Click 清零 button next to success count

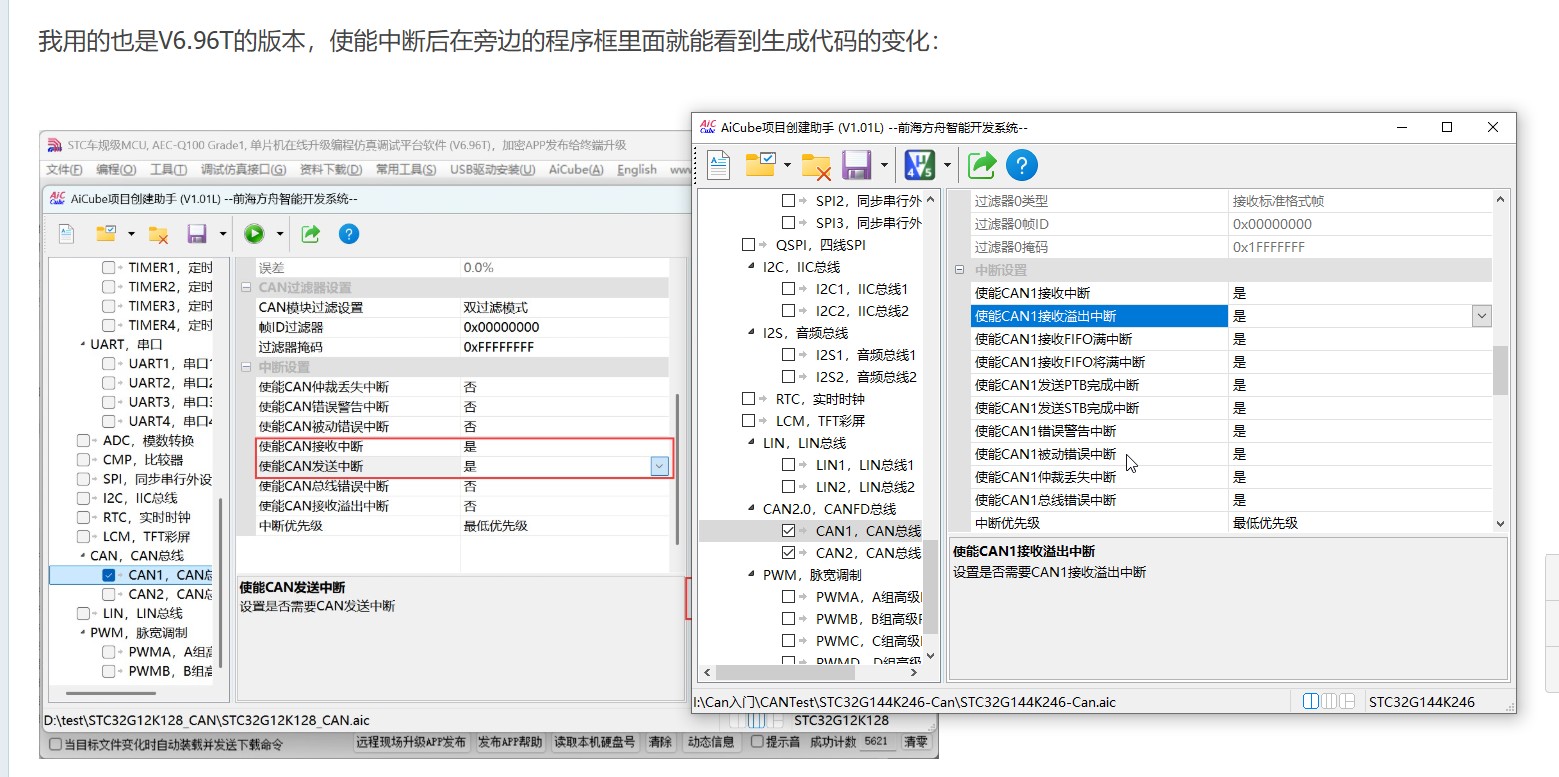point(916,742)
